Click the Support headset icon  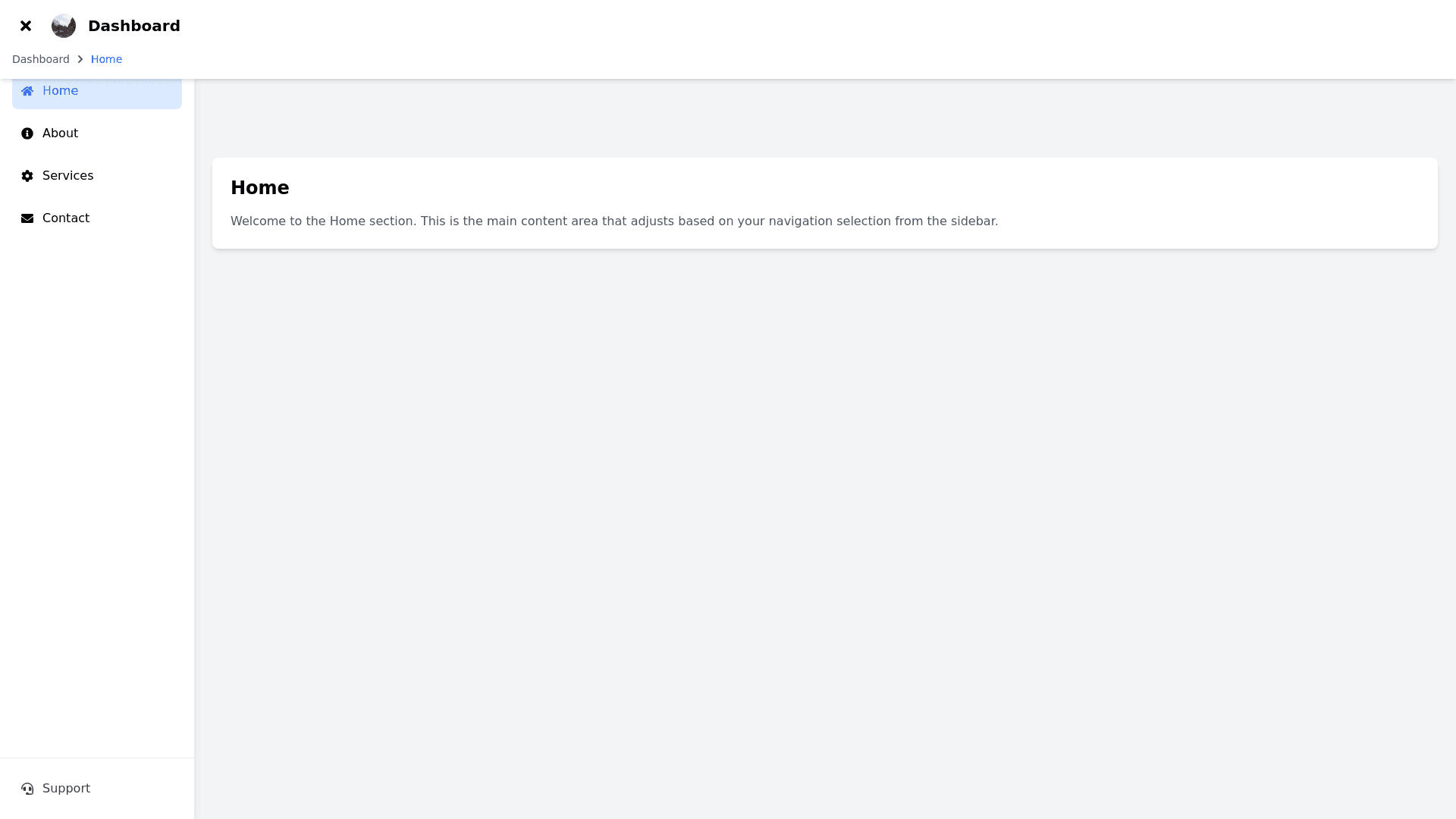pyautogui.click(x=27, y=789)
